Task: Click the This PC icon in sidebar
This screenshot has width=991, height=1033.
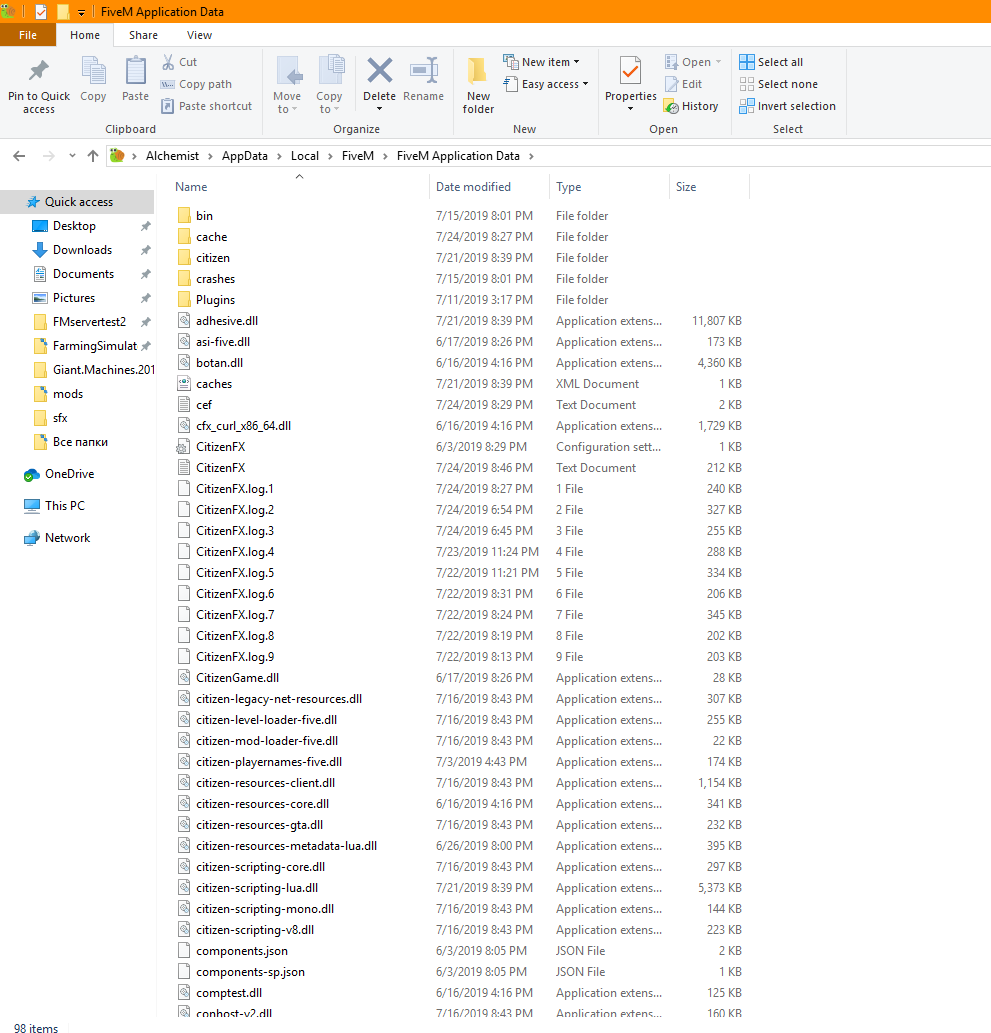Action: pos(32,506)
